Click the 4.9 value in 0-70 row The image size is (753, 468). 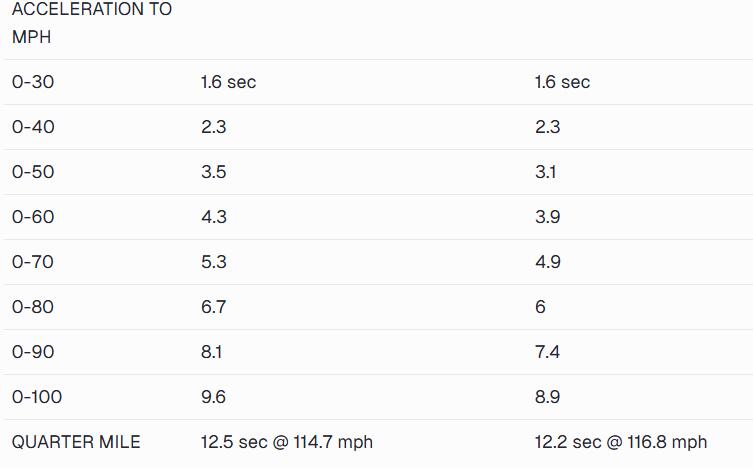[548, 262]
